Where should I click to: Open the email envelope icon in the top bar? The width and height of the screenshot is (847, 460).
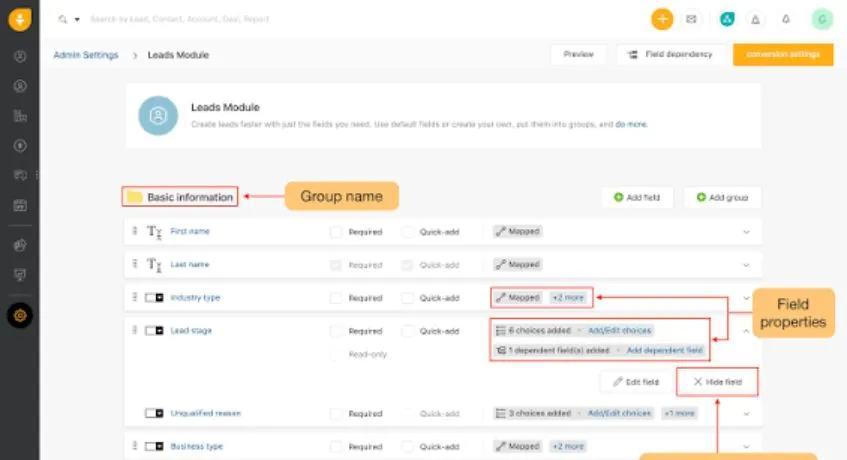(691, 19)
